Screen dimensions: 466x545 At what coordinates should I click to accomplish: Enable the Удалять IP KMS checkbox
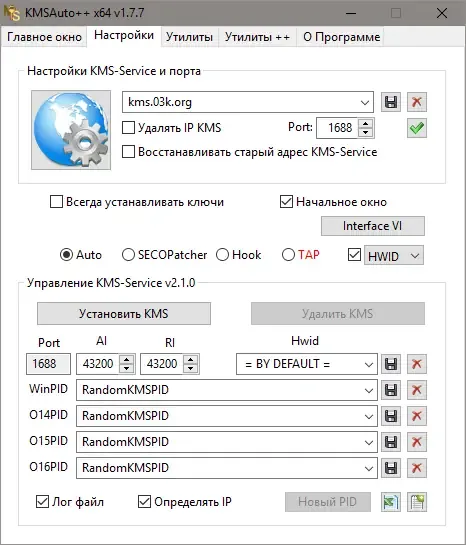point(128,128)
